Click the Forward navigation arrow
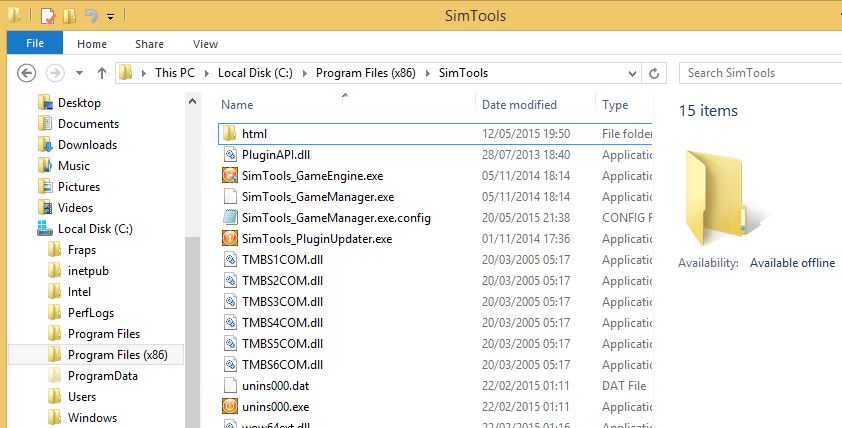Viewport: 842px width, 428px height. coord(55,73)
